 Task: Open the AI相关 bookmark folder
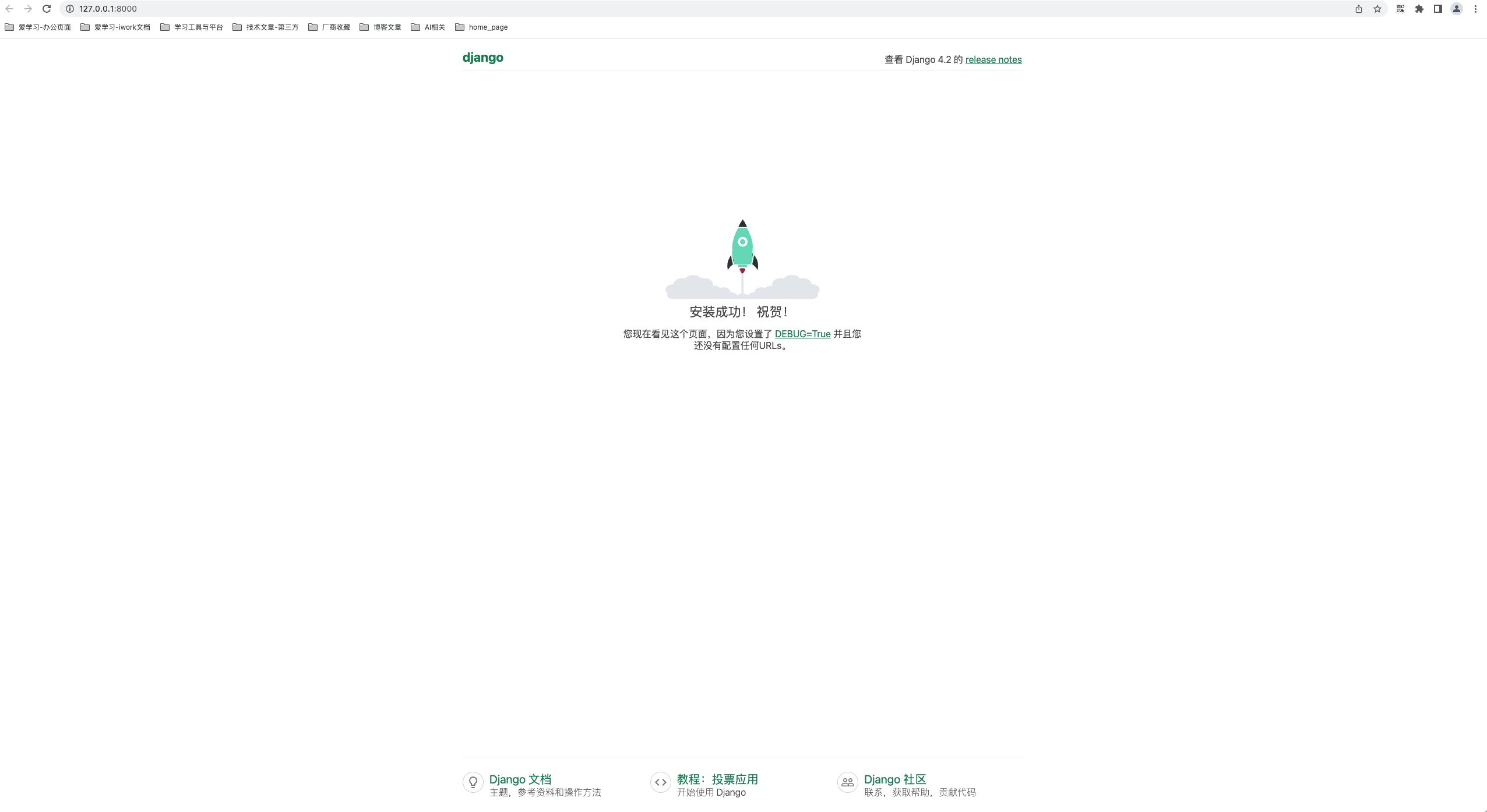[x=428, y=27]
